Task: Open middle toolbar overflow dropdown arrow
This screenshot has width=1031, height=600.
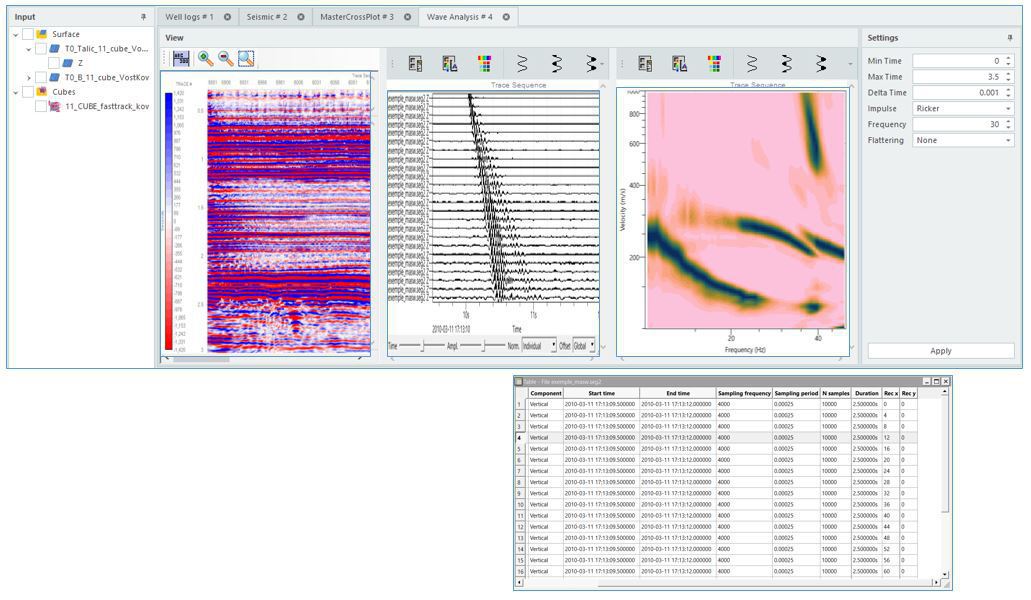Action: click(602, 64)
